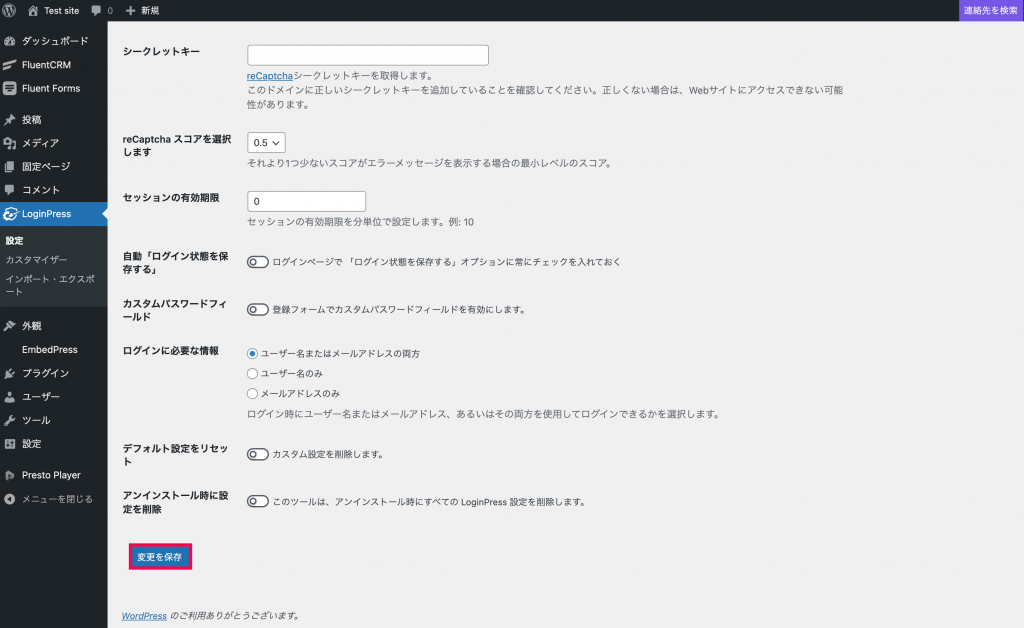Open 固定ページ menu label

point(46,166)
